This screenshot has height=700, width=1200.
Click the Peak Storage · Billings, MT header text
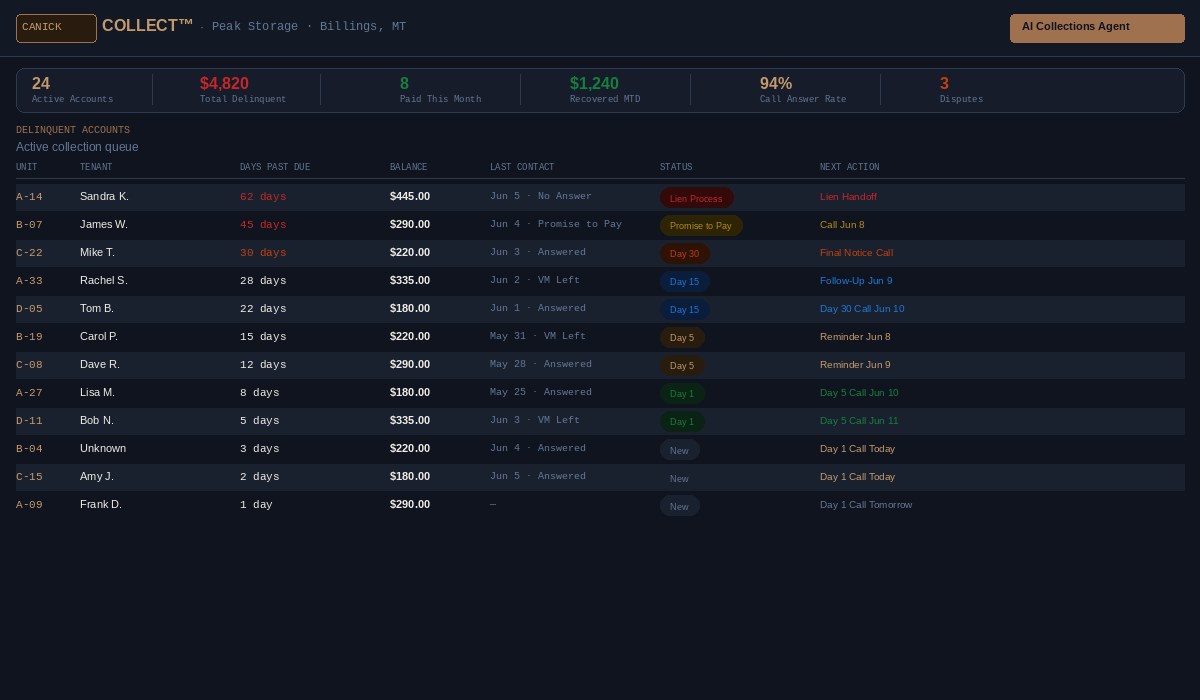[x=309, y=27]
